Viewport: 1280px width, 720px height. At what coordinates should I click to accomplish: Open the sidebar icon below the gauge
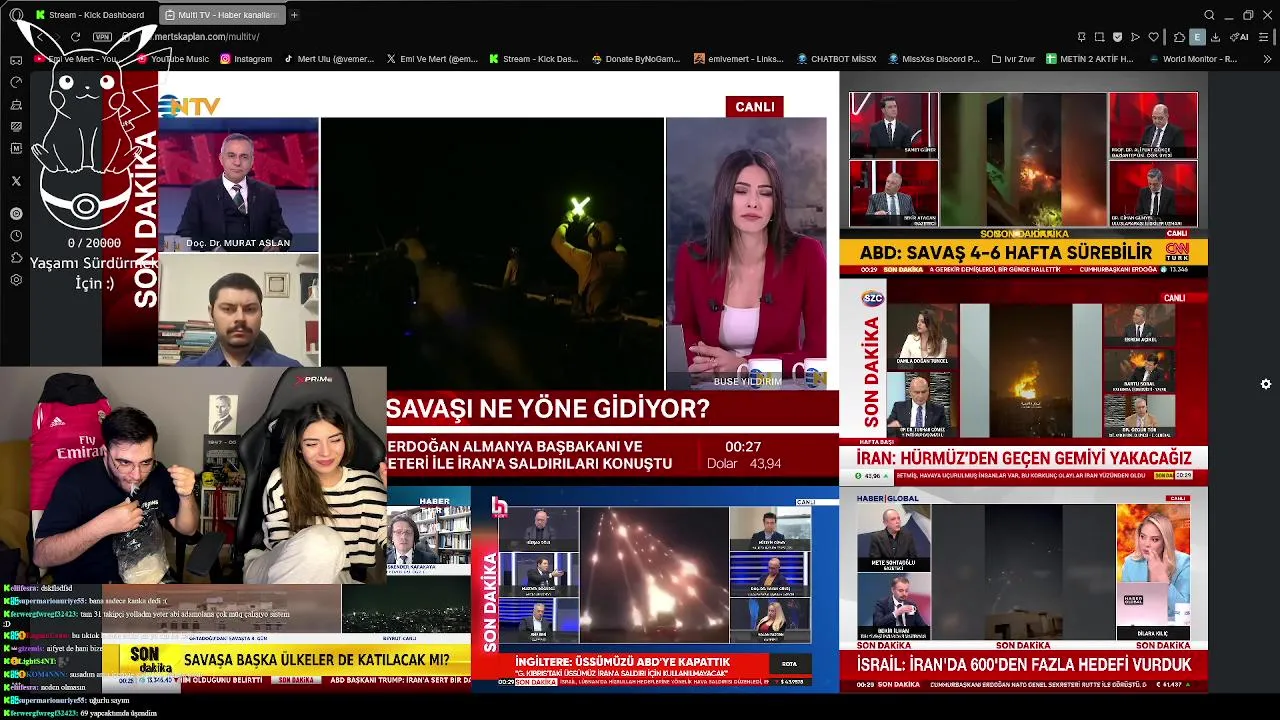16,104
